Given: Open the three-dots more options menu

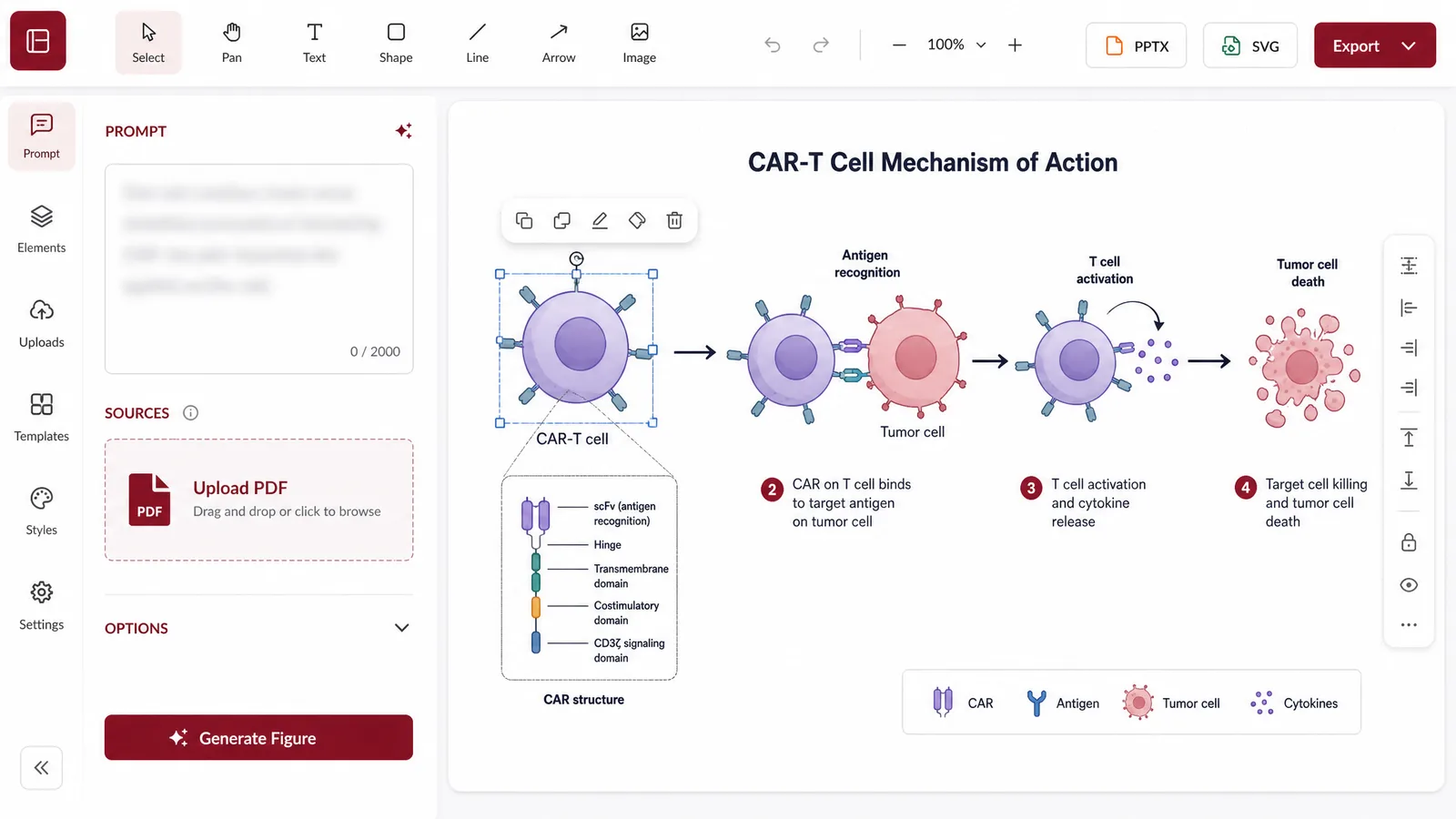Looking at the screenshot, I should tap(1409, 625).
